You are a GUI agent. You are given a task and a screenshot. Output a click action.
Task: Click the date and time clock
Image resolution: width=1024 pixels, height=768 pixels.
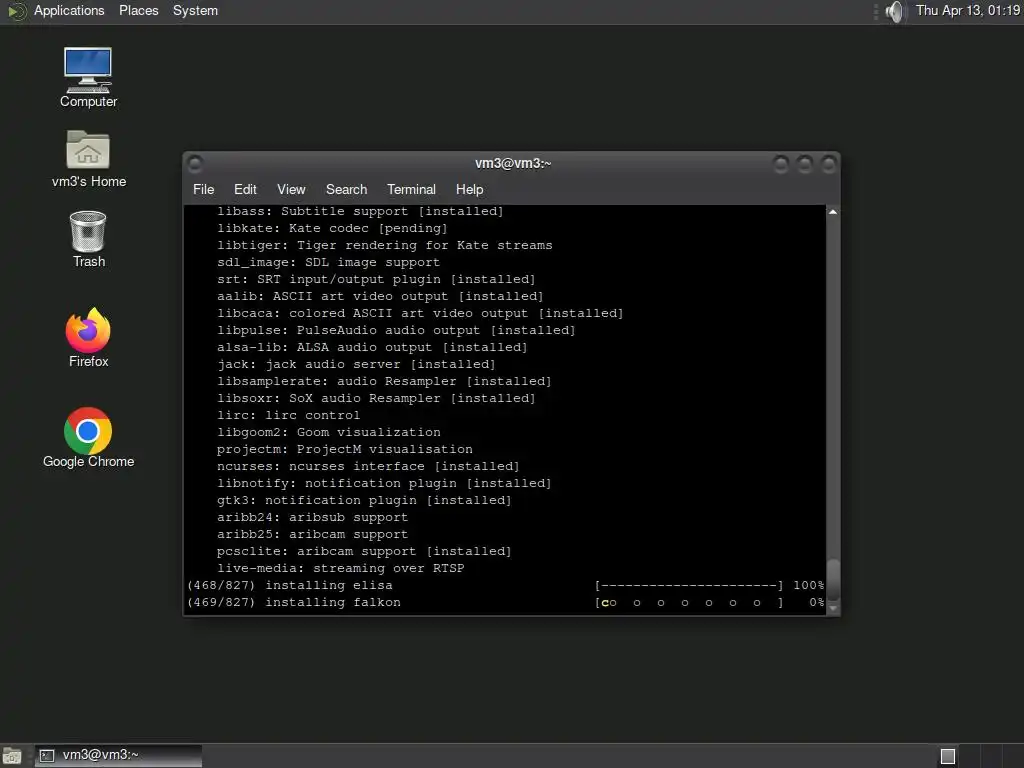point(967,10)
